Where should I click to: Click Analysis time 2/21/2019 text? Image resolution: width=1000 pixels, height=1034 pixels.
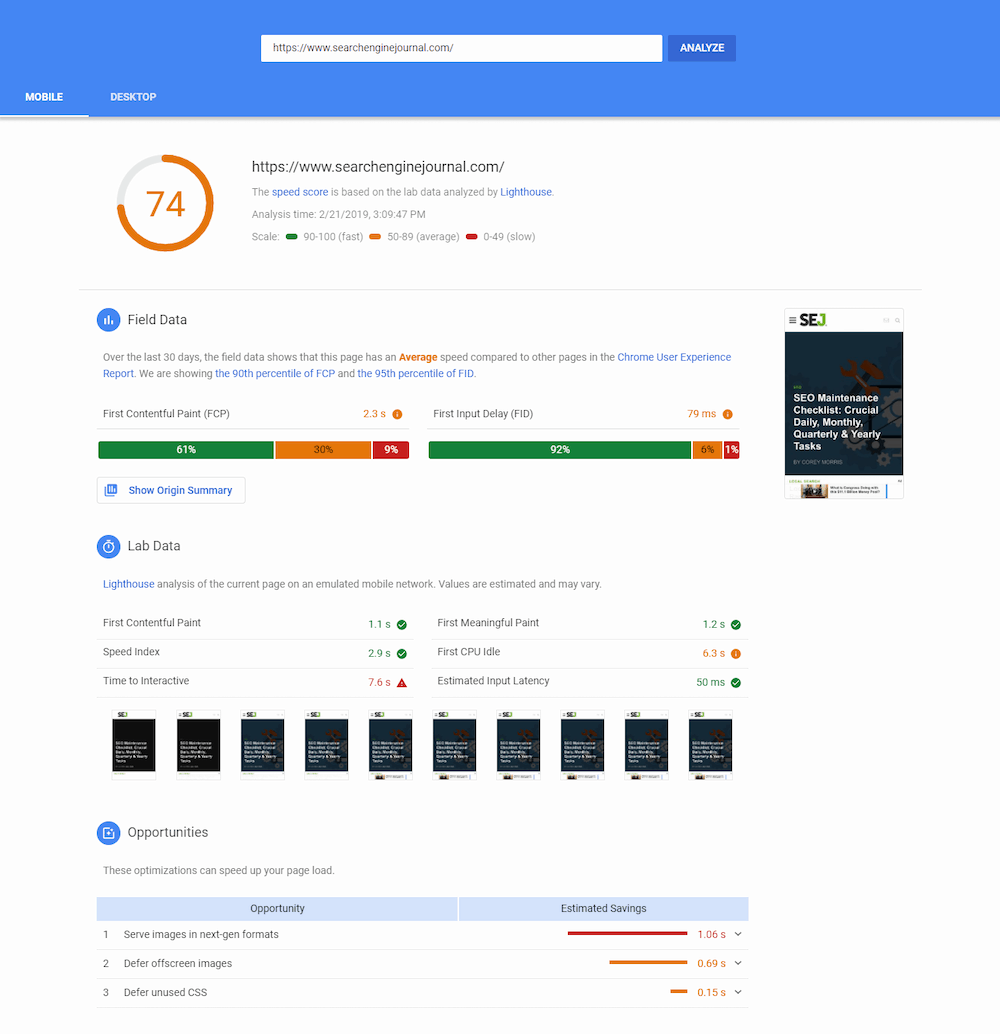338,214
